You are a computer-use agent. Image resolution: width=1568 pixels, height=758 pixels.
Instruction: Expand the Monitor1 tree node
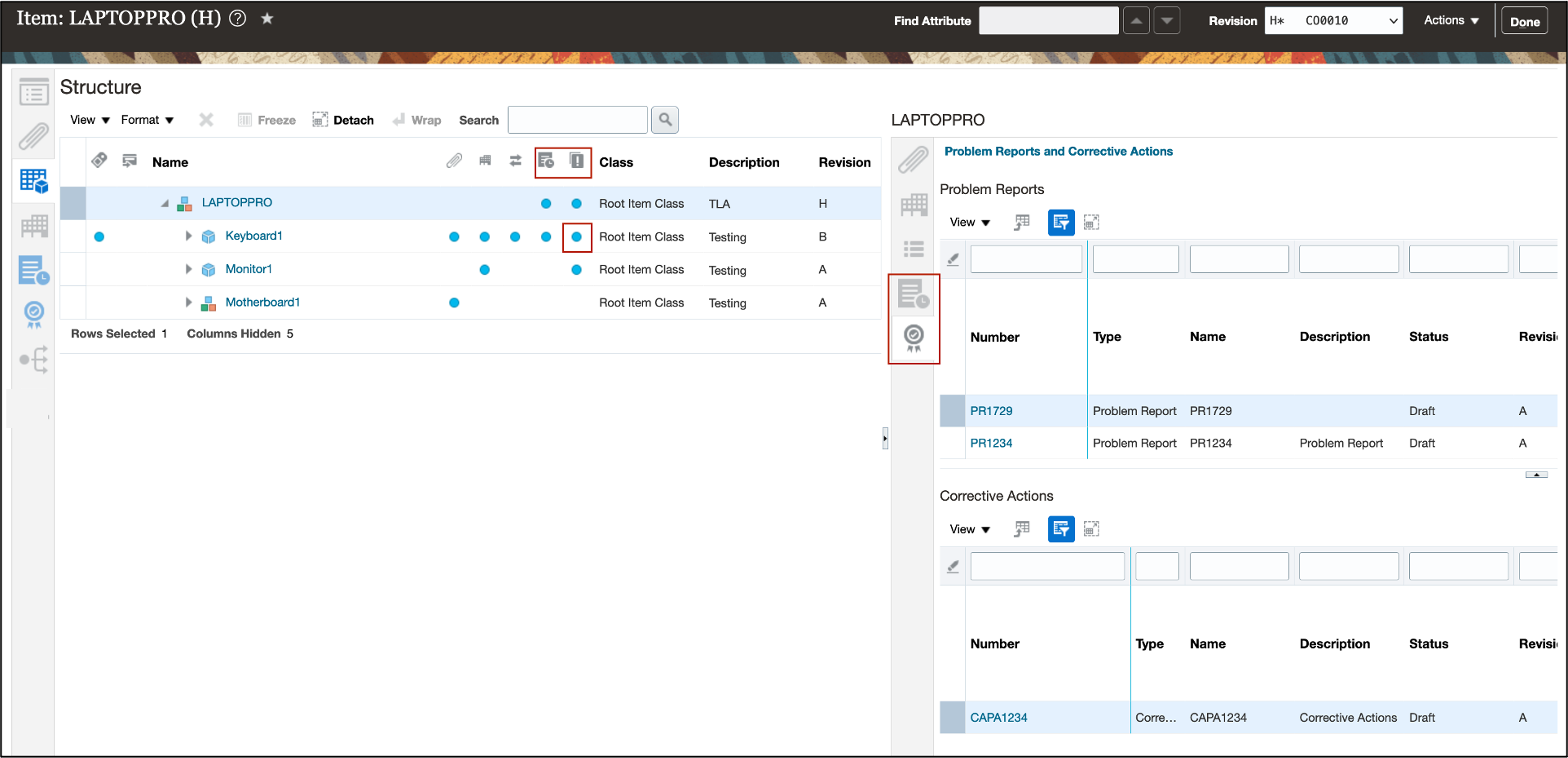tap(189, 269)
